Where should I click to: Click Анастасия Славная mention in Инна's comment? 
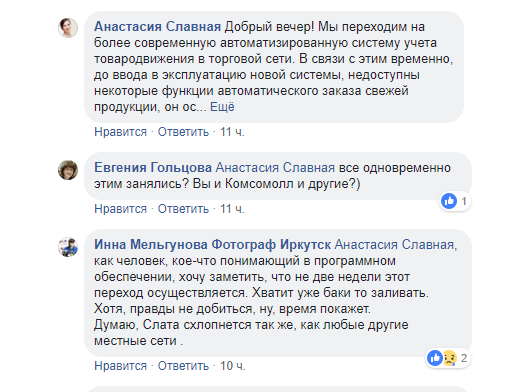394,245
